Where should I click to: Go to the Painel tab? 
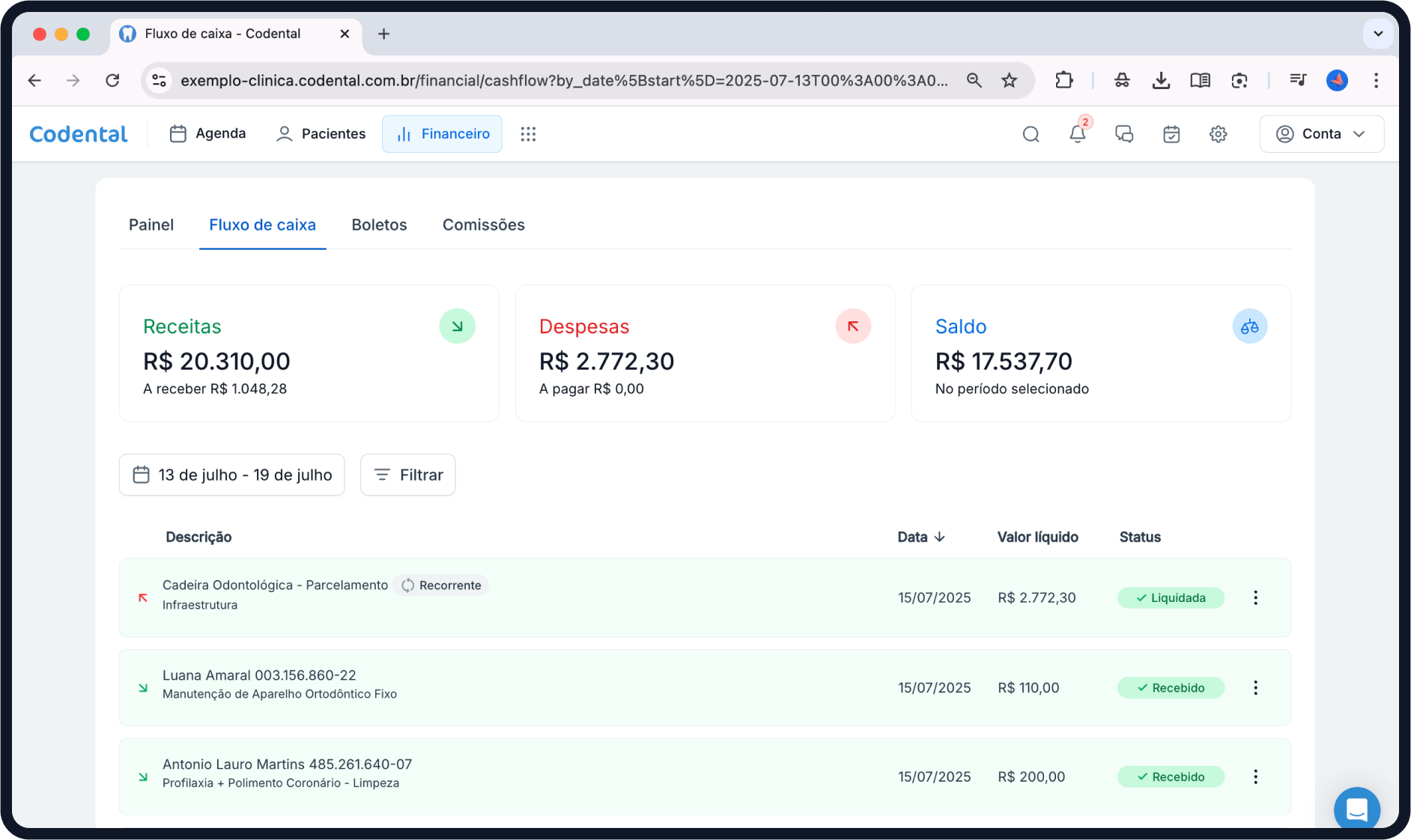click(151, 225)
